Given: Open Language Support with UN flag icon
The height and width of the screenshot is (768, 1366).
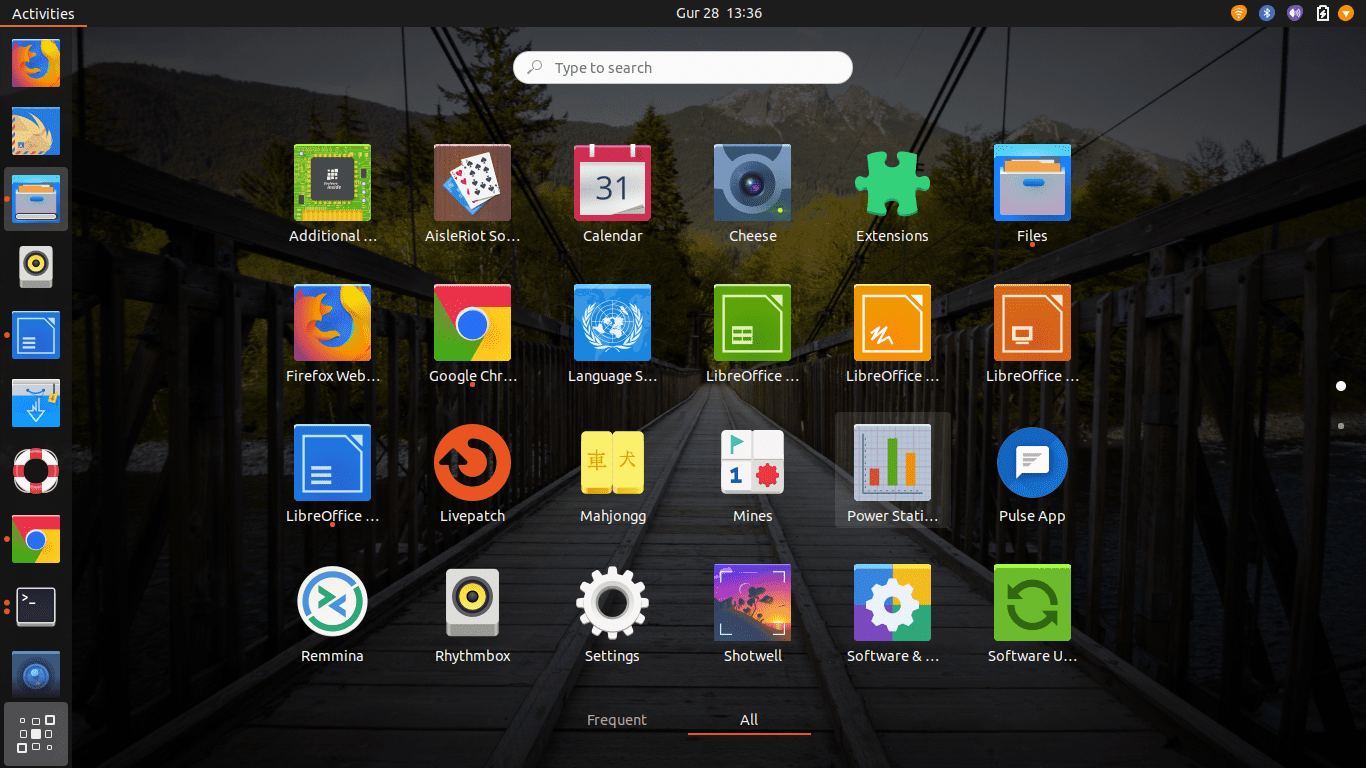Looking at the screenshot, I should tap(612, 323).
